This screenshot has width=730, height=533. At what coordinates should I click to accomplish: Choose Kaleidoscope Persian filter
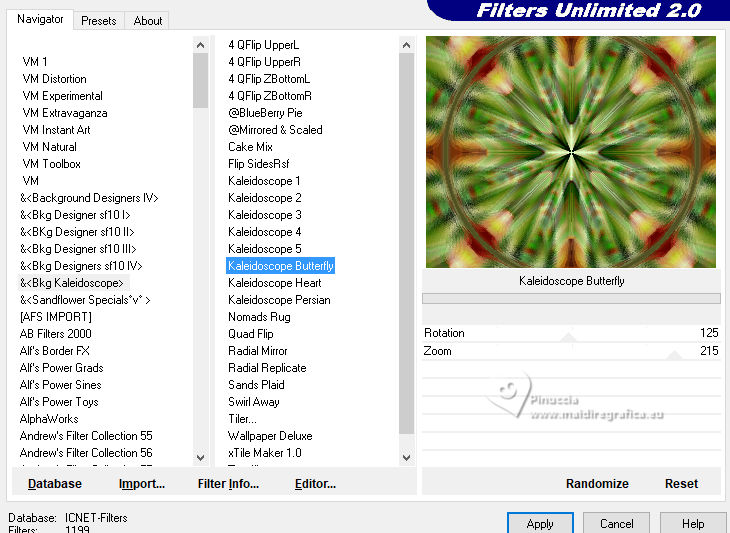[x=279, y=300]
